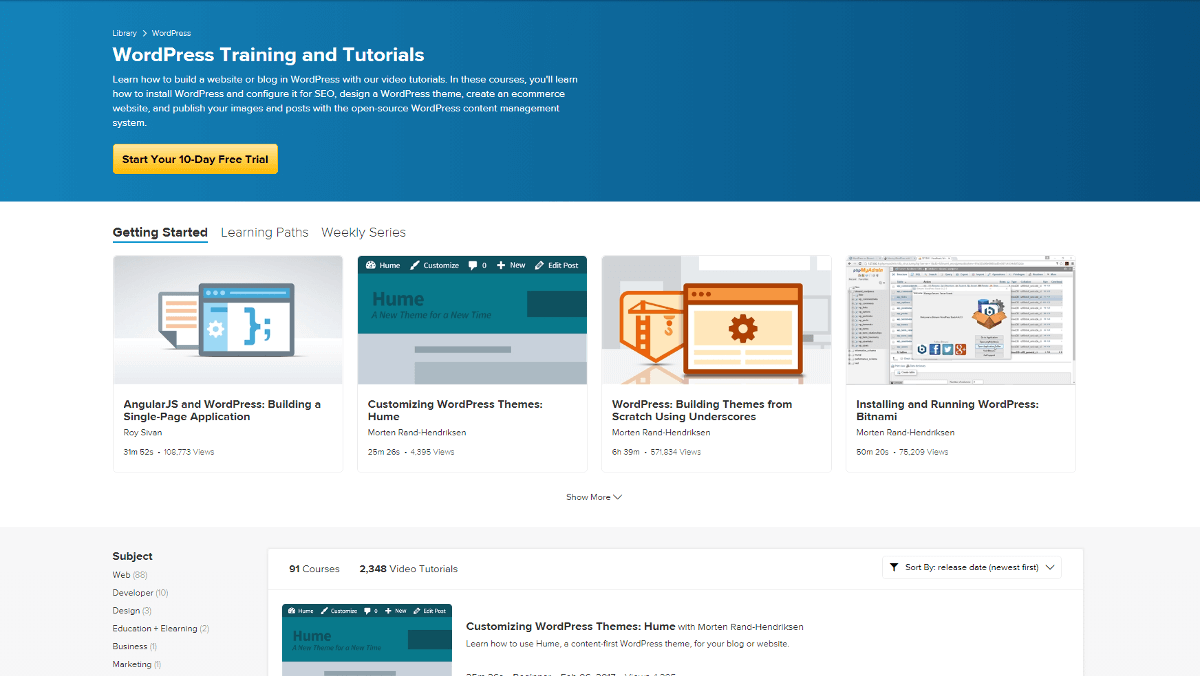Click the Subject filter heading
1200x676 pixels.
(132, 556)
